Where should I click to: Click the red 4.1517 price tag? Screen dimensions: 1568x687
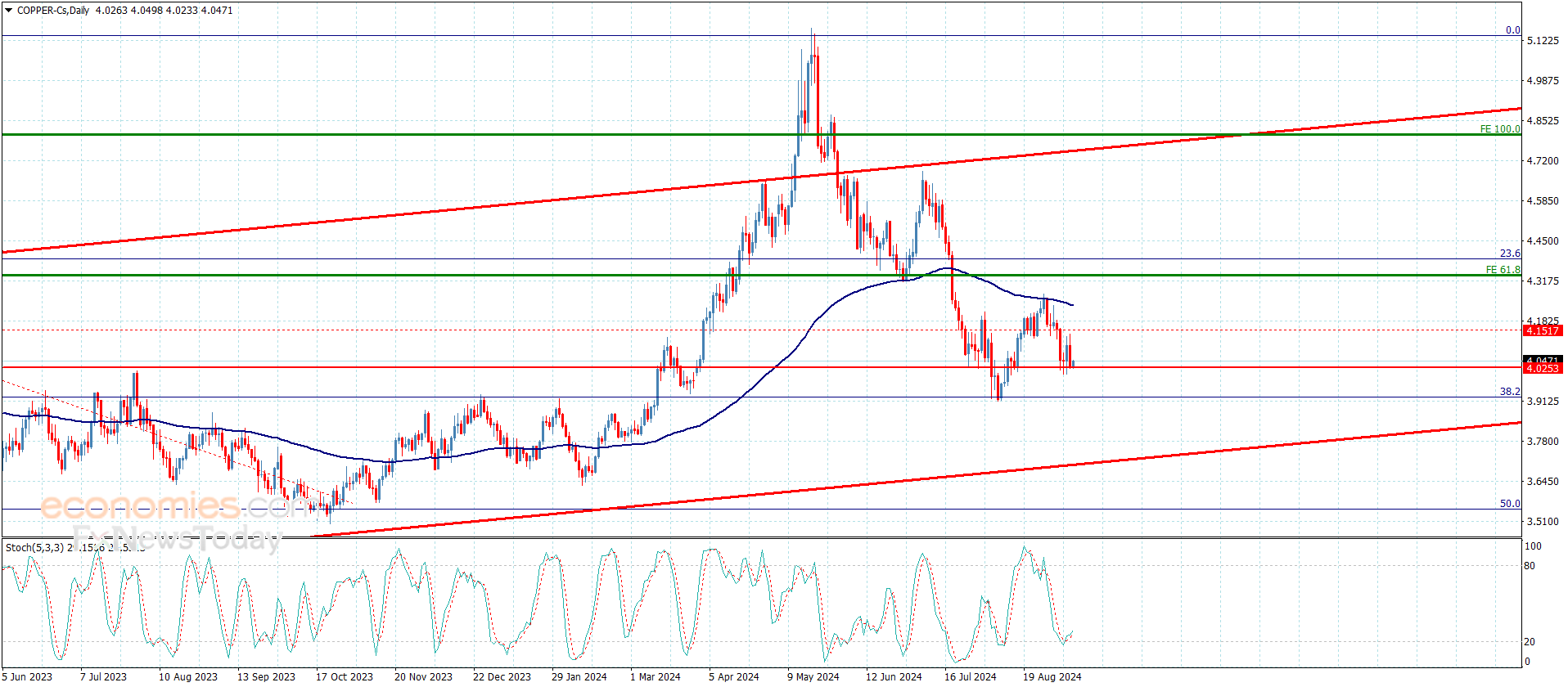1543,330
